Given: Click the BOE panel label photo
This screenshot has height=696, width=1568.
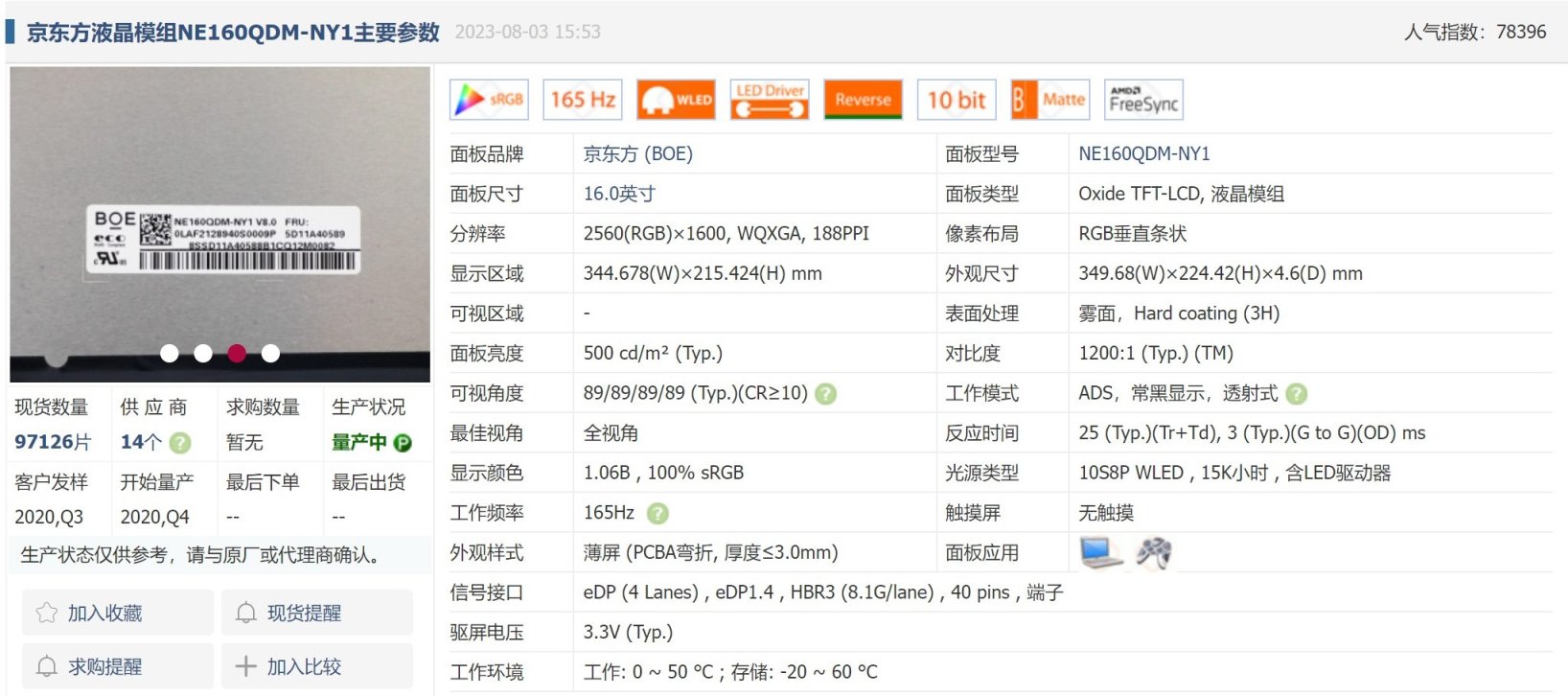Looking at the screenshot, I should 219,224.
